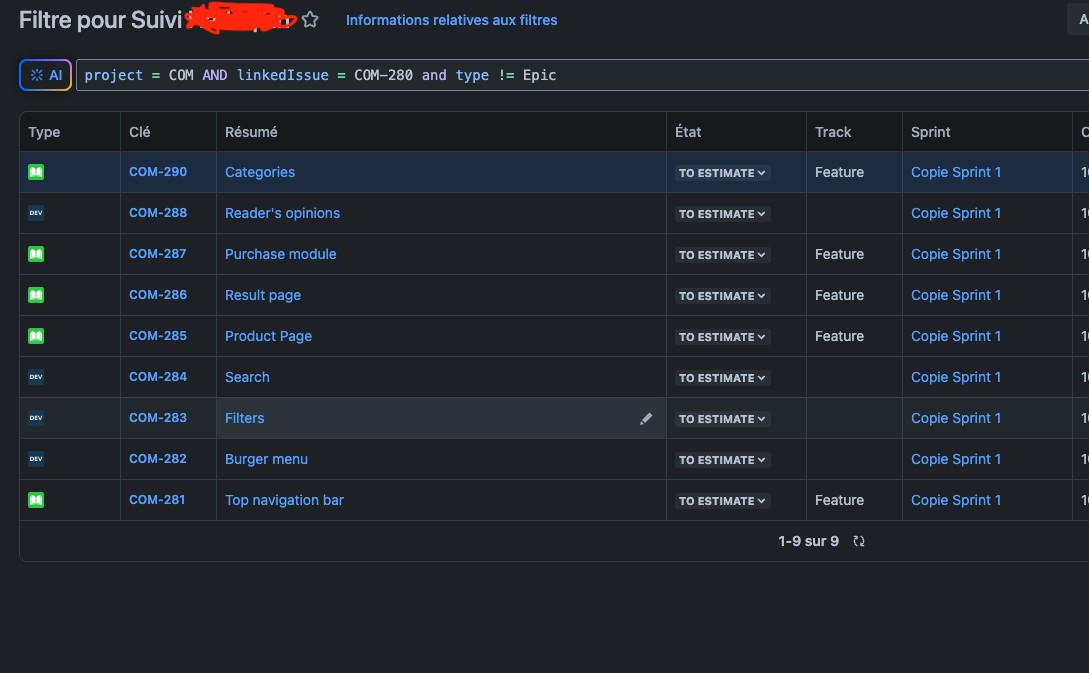Open Informations relatives aux filtres link

coord(451,20)
